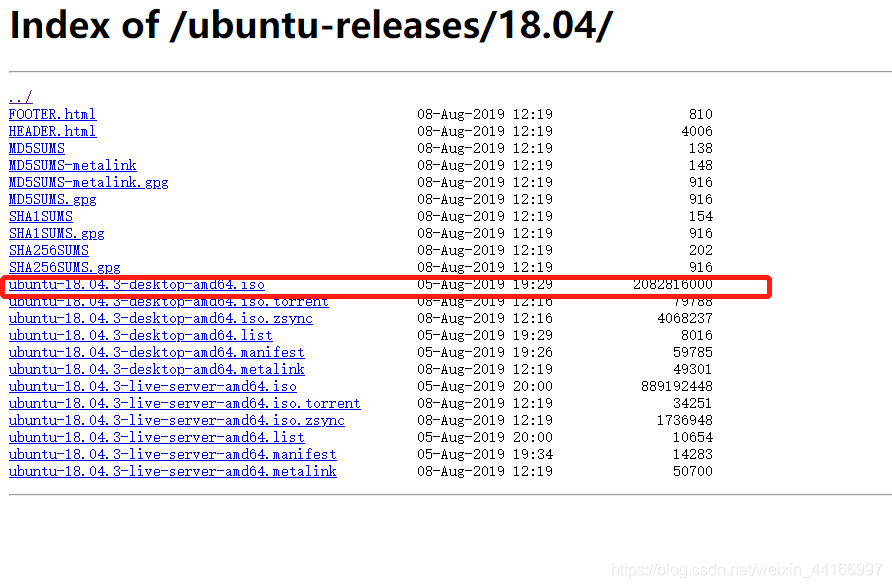Select the file size 8016

697,336
